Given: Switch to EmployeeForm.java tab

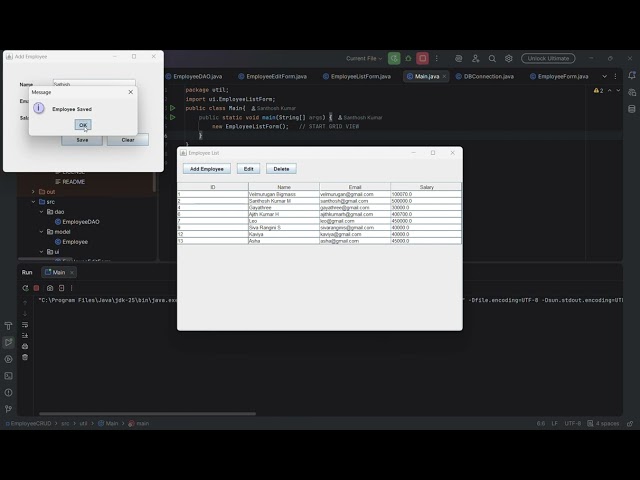Looking at the screenshot, I should (559, 76).
